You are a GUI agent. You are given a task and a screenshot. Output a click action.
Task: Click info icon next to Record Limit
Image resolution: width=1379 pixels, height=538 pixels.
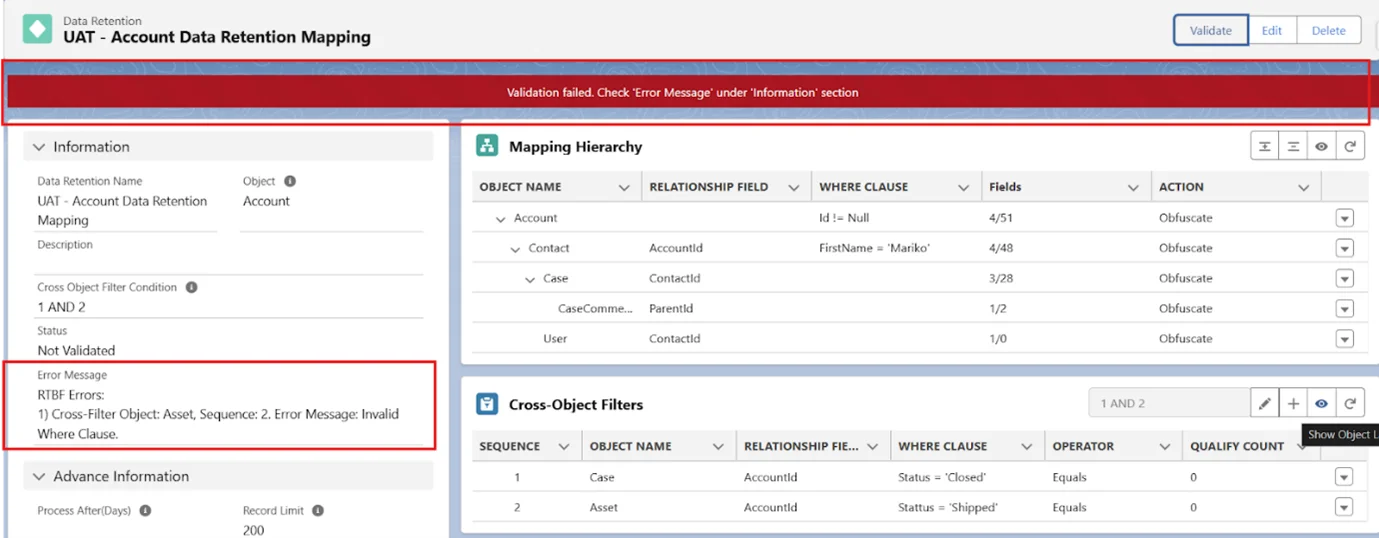pos(318,511)
